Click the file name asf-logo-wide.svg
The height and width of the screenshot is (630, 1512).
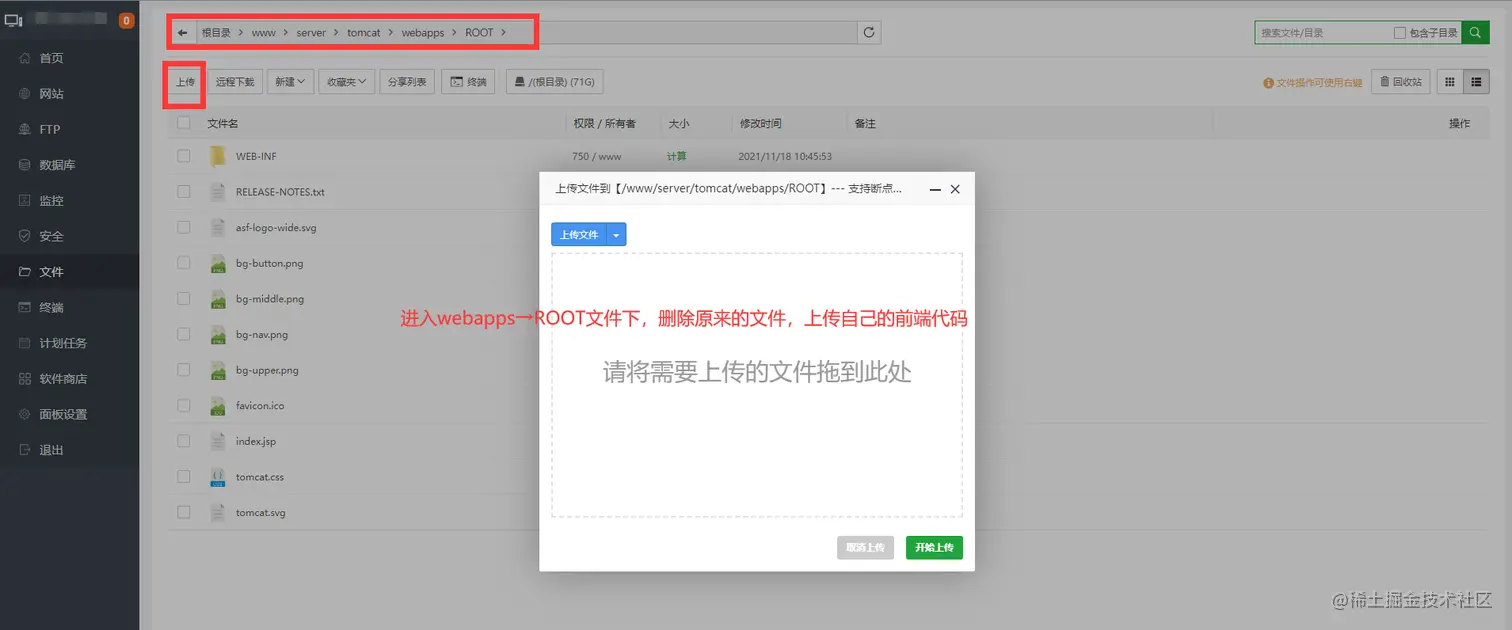(x=276, y=228)
